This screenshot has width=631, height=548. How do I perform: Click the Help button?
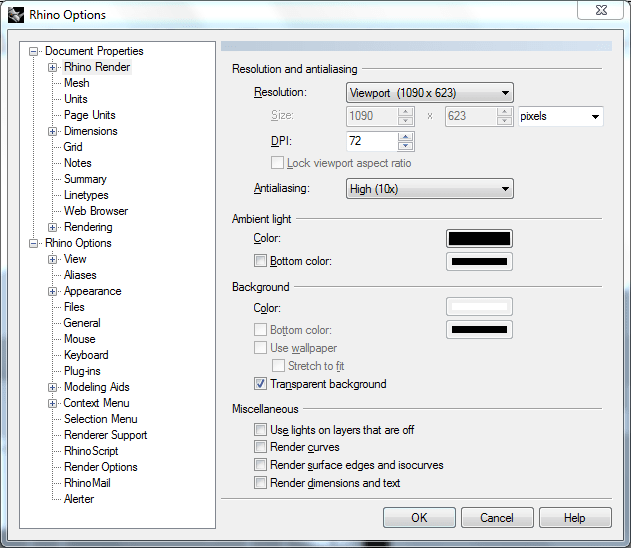pyautogui.click(x=574, y=518)
